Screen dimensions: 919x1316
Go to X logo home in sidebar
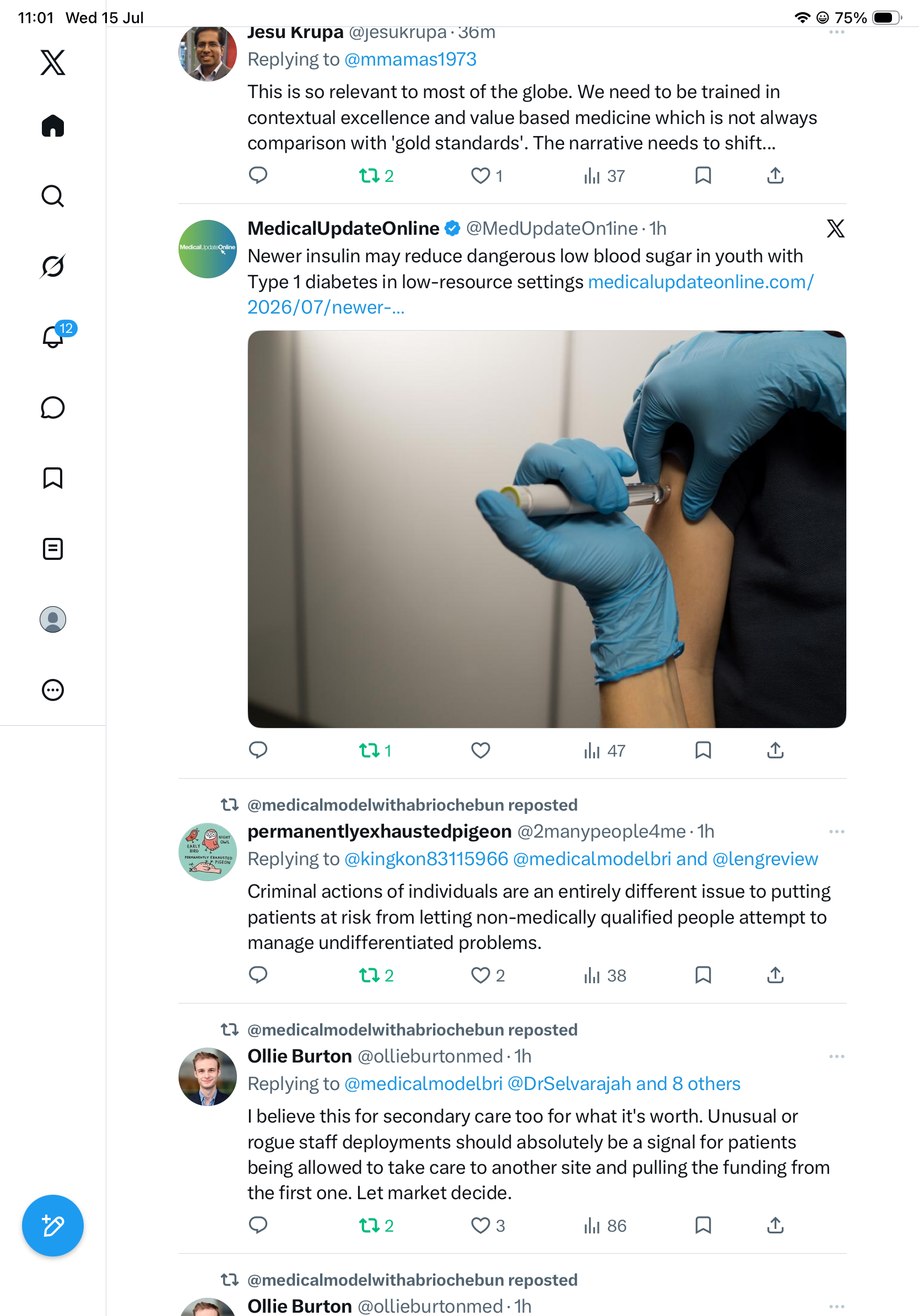coord(53,62)
